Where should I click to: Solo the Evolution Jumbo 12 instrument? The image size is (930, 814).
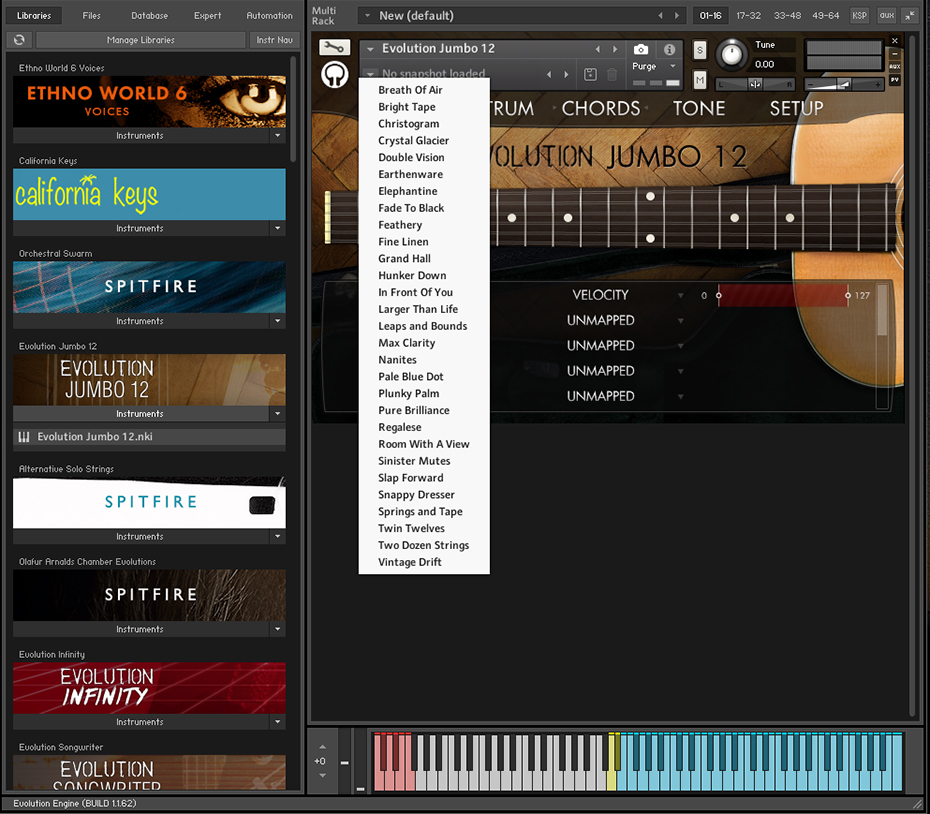tap(700, 50)
